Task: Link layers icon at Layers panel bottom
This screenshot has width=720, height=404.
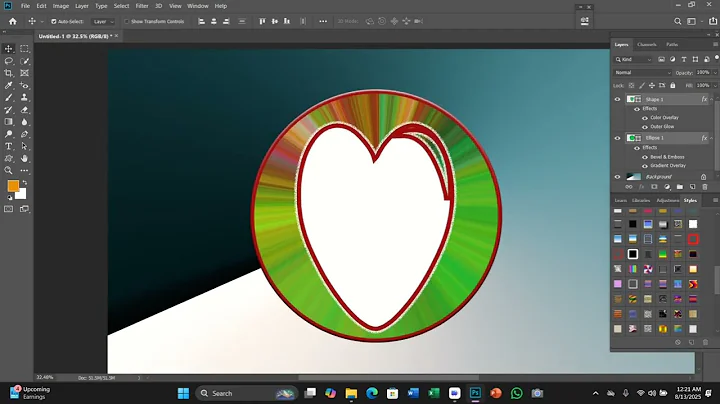Action: click(x=629, y=187)
